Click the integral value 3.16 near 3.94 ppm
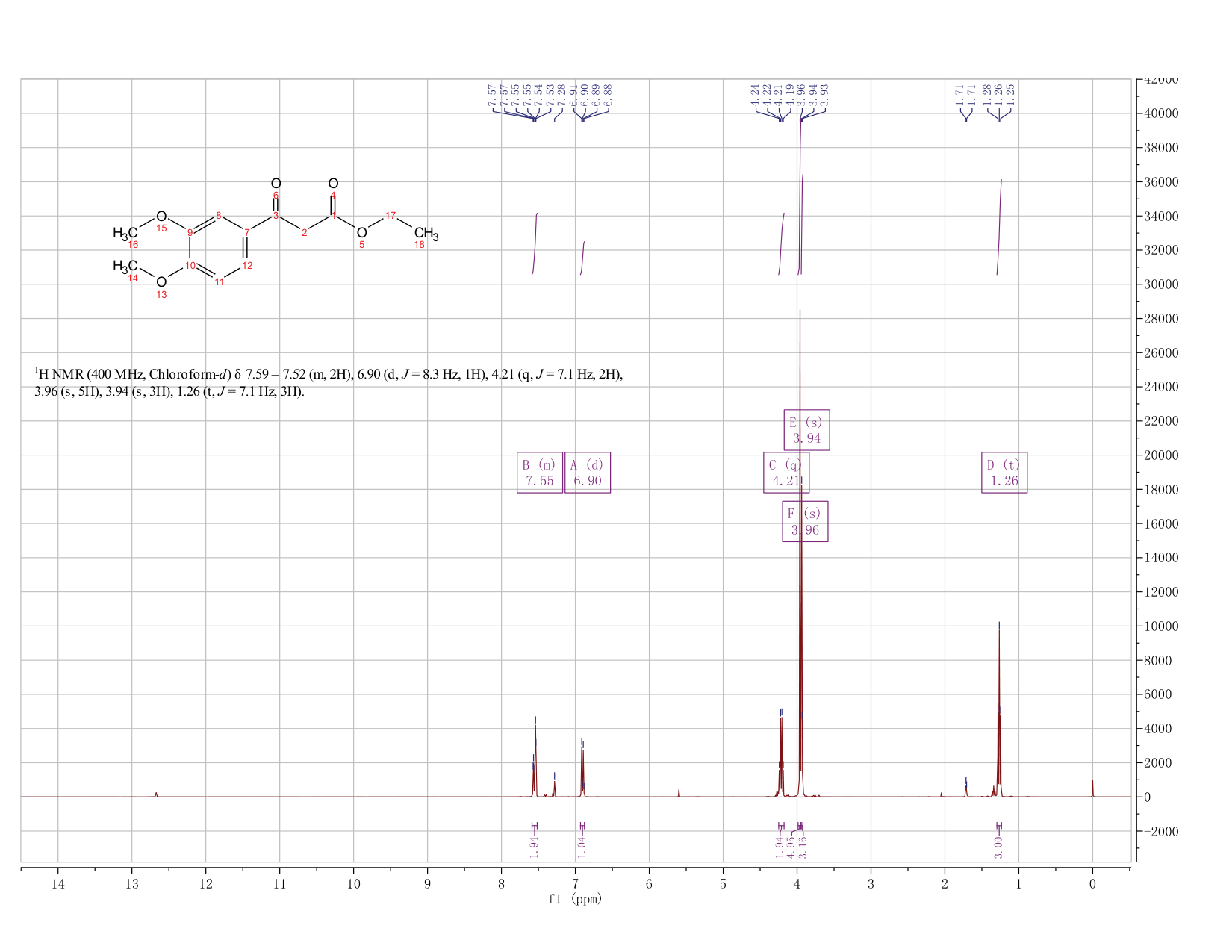The height and width of the screenshot is (952, 1232). (x=803, y=847)
